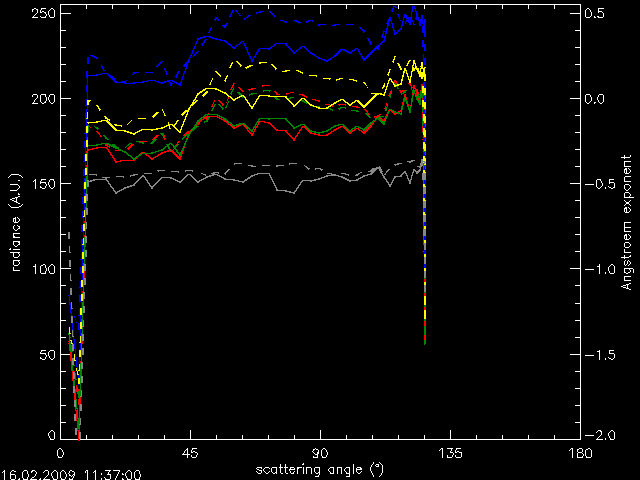Click the -0.5 right axis tick label
This screenshot has width=640, height=480.
pyautogui.click(x=596, y=185)
